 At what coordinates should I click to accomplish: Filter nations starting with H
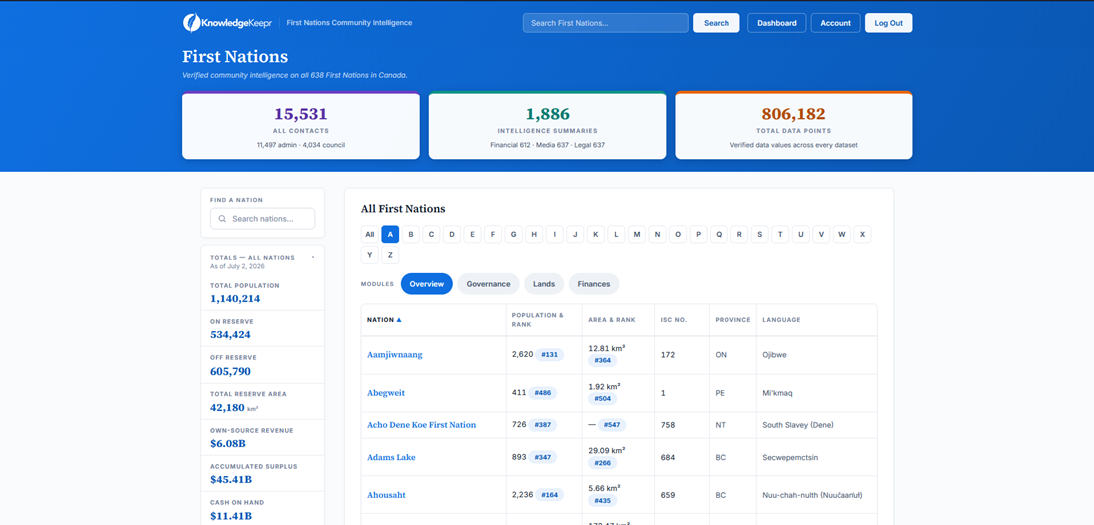(534, 235)
